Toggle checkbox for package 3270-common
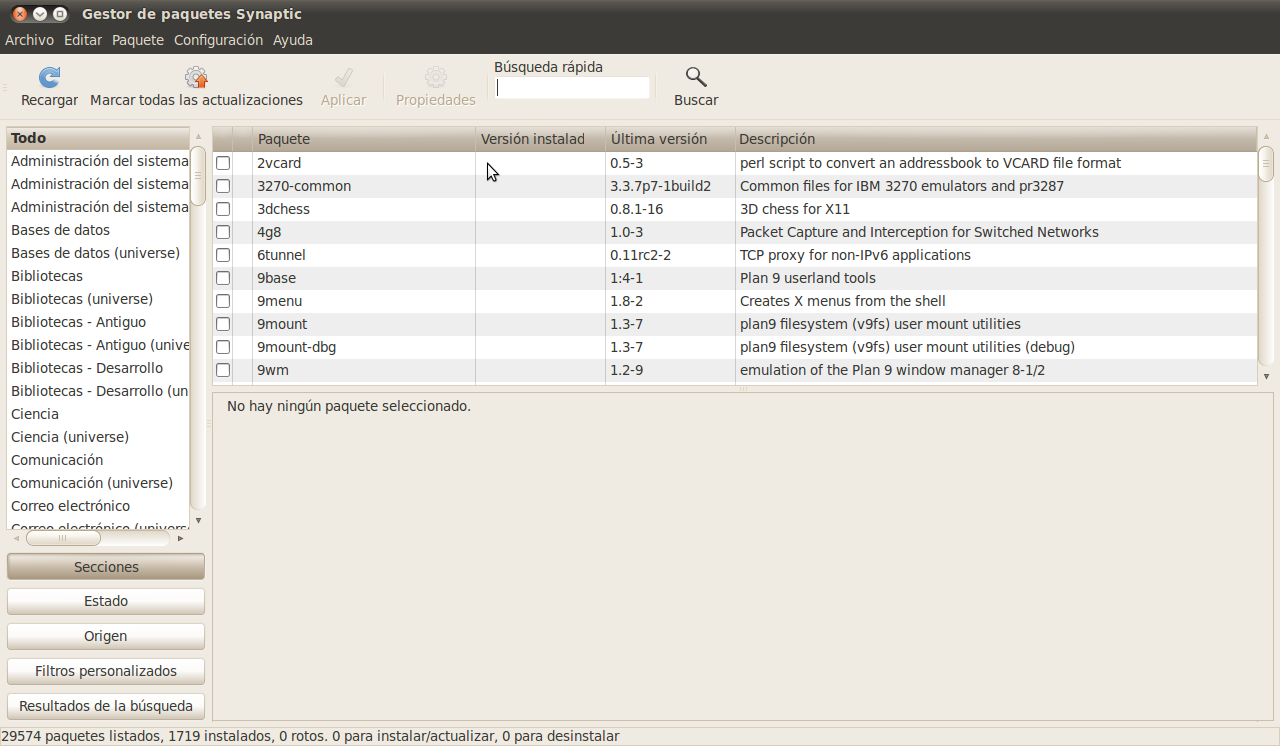 pos(223,186)
